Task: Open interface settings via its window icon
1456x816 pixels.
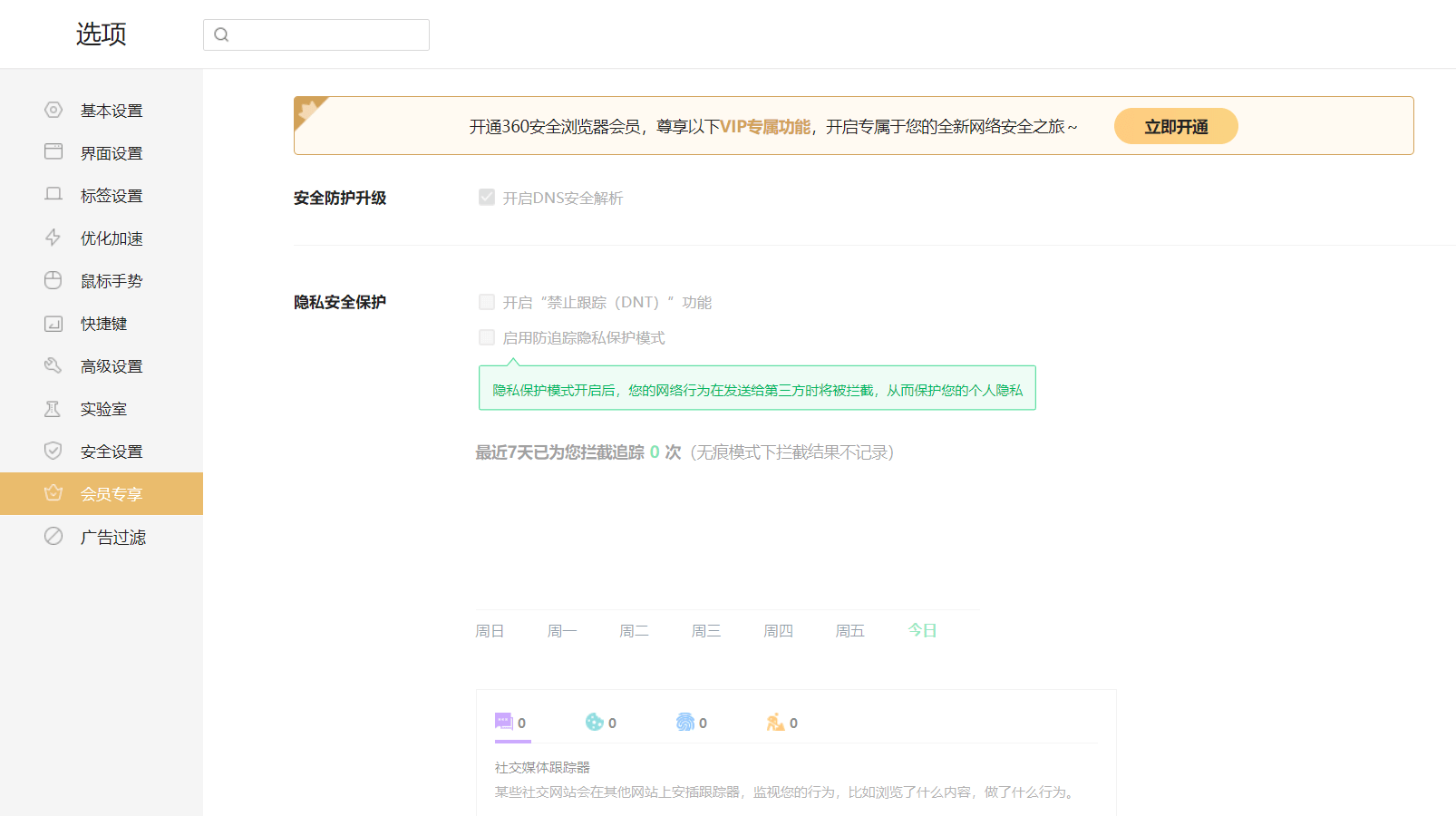Action: pos(53,151)
